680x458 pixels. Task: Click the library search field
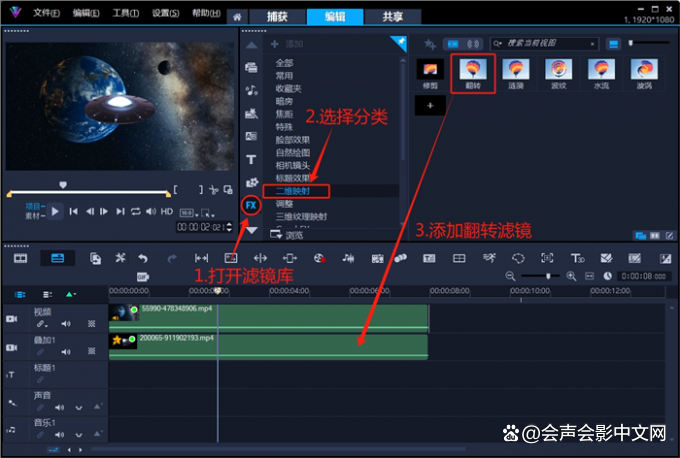(x=544, y=43)
